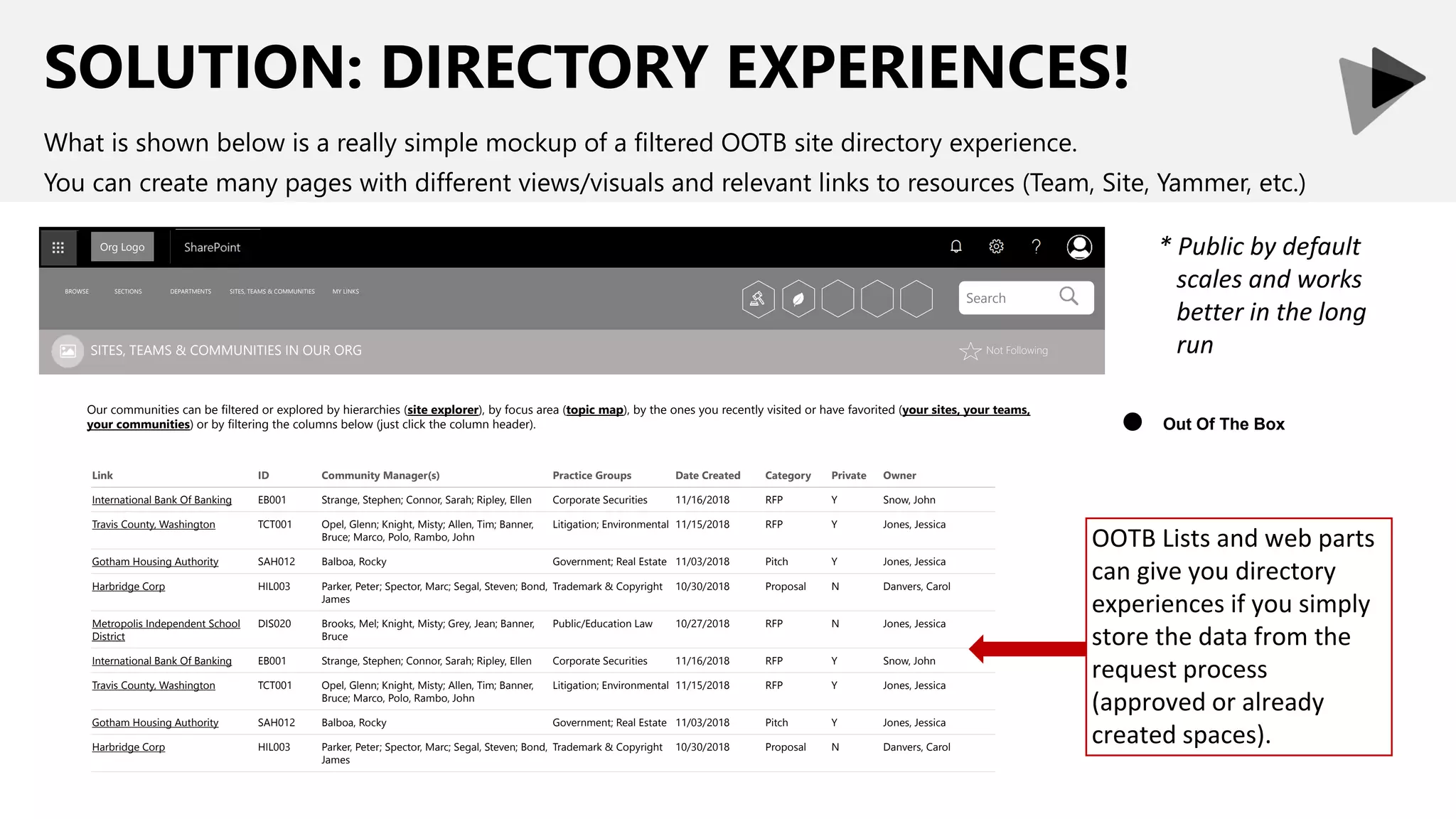Click date cell 10/27/2018

tap(702, 623)
